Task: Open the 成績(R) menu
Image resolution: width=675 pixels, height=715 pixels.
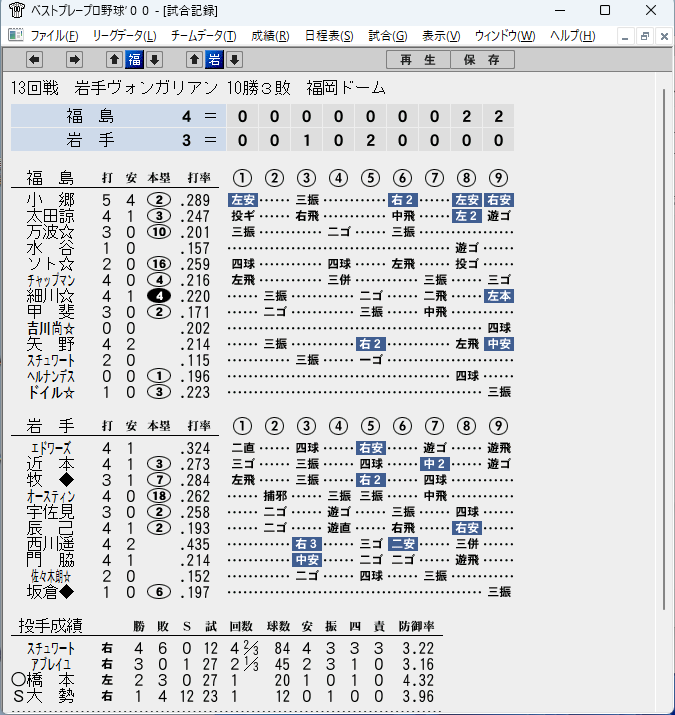Action: [270, 36]
